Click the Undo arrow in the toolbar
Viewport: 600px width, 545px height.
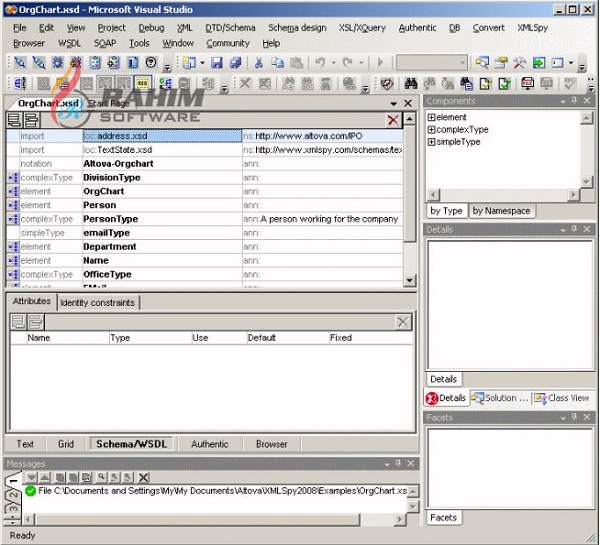(320, 62)
